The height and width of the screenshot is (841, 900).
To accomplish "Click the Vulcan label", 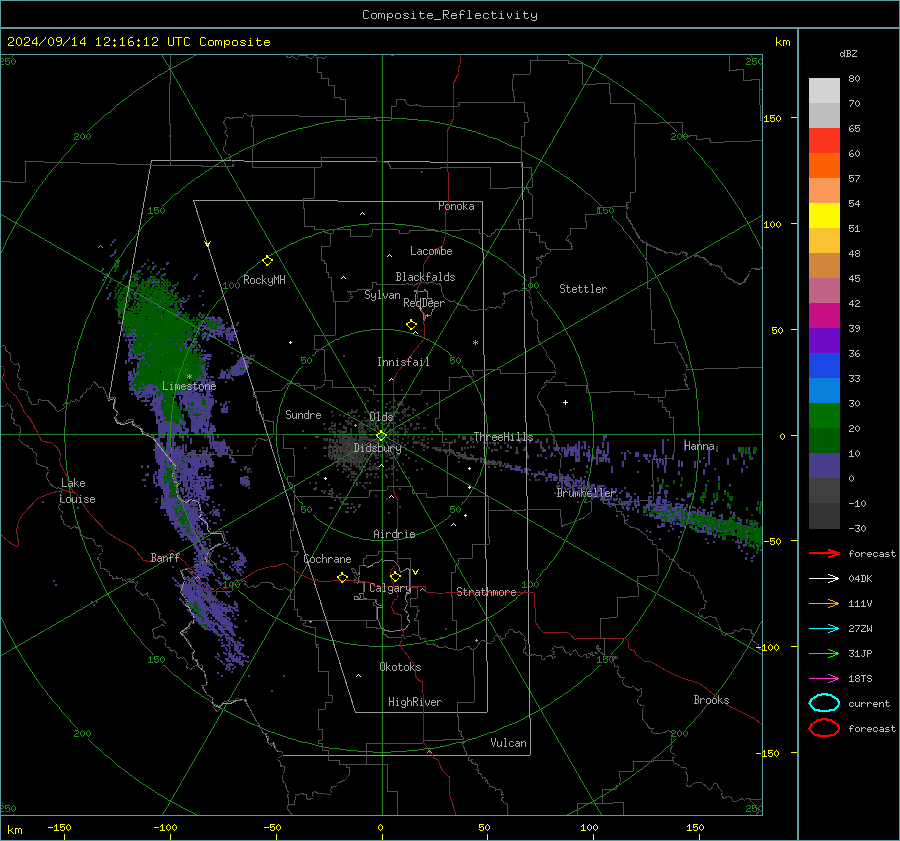I will pyautogui.click(x=509, y=743).
